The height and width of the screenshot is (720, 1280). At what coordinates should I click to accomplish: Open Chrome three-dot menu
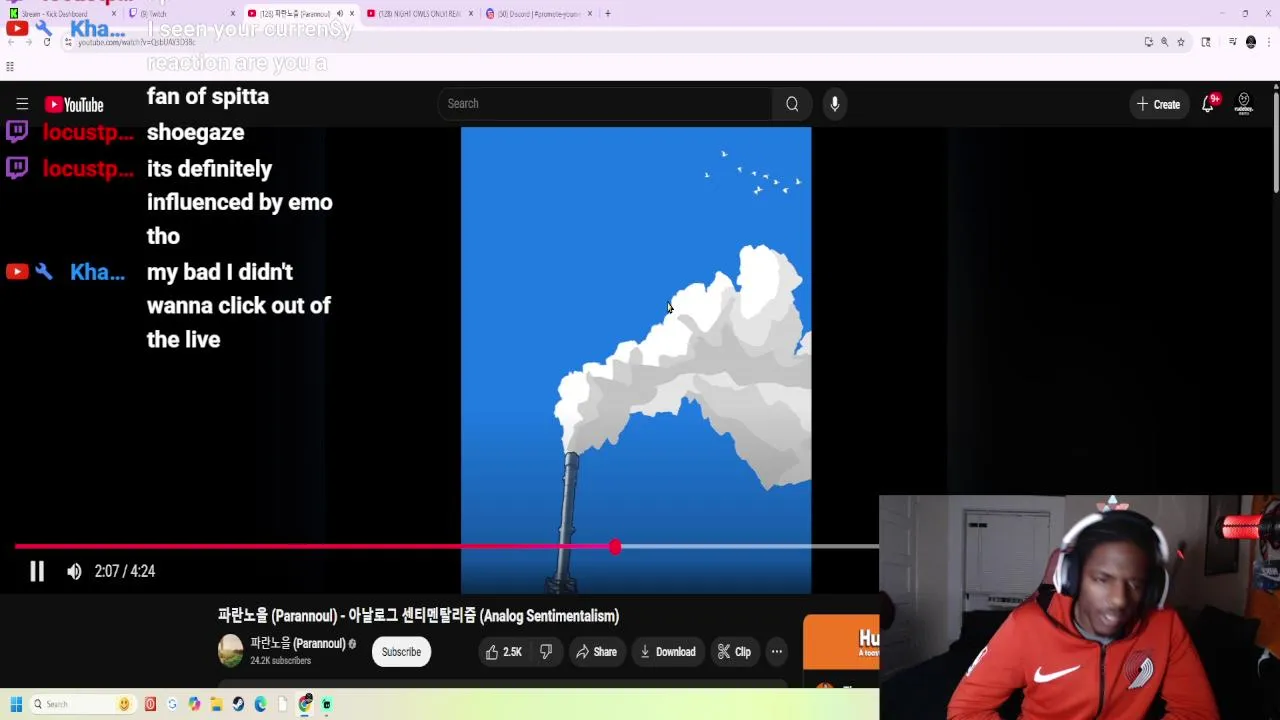(x=1268, y=42)
